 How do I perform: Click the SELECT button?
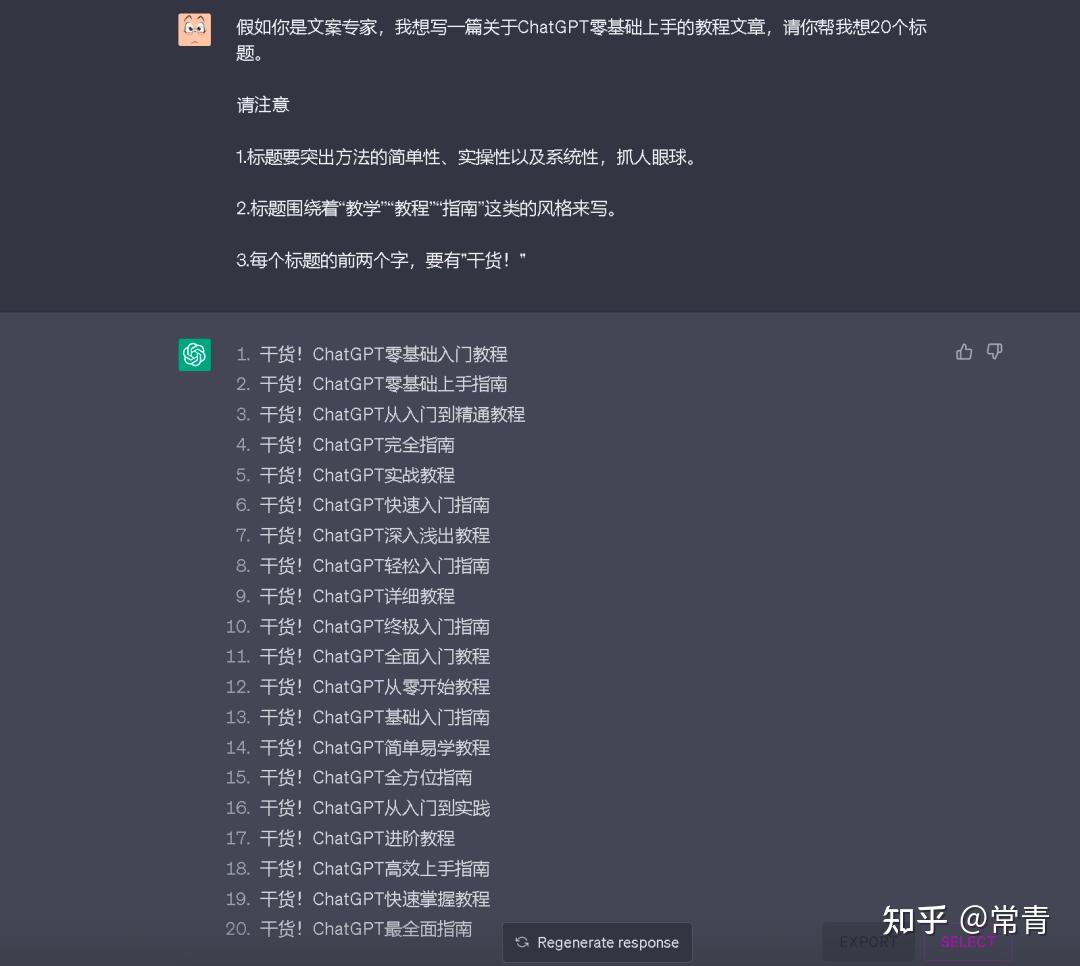point(968,942)
